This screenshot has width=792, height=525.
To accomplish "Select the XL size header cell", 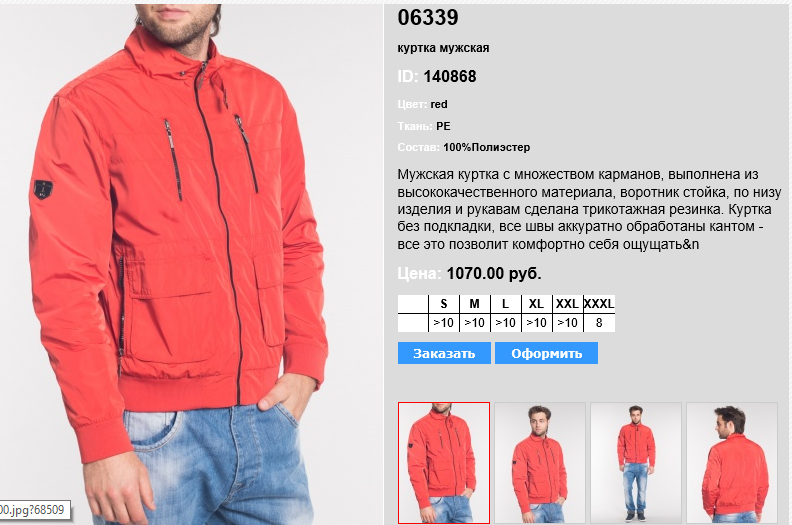I will [x=536, y=304].
